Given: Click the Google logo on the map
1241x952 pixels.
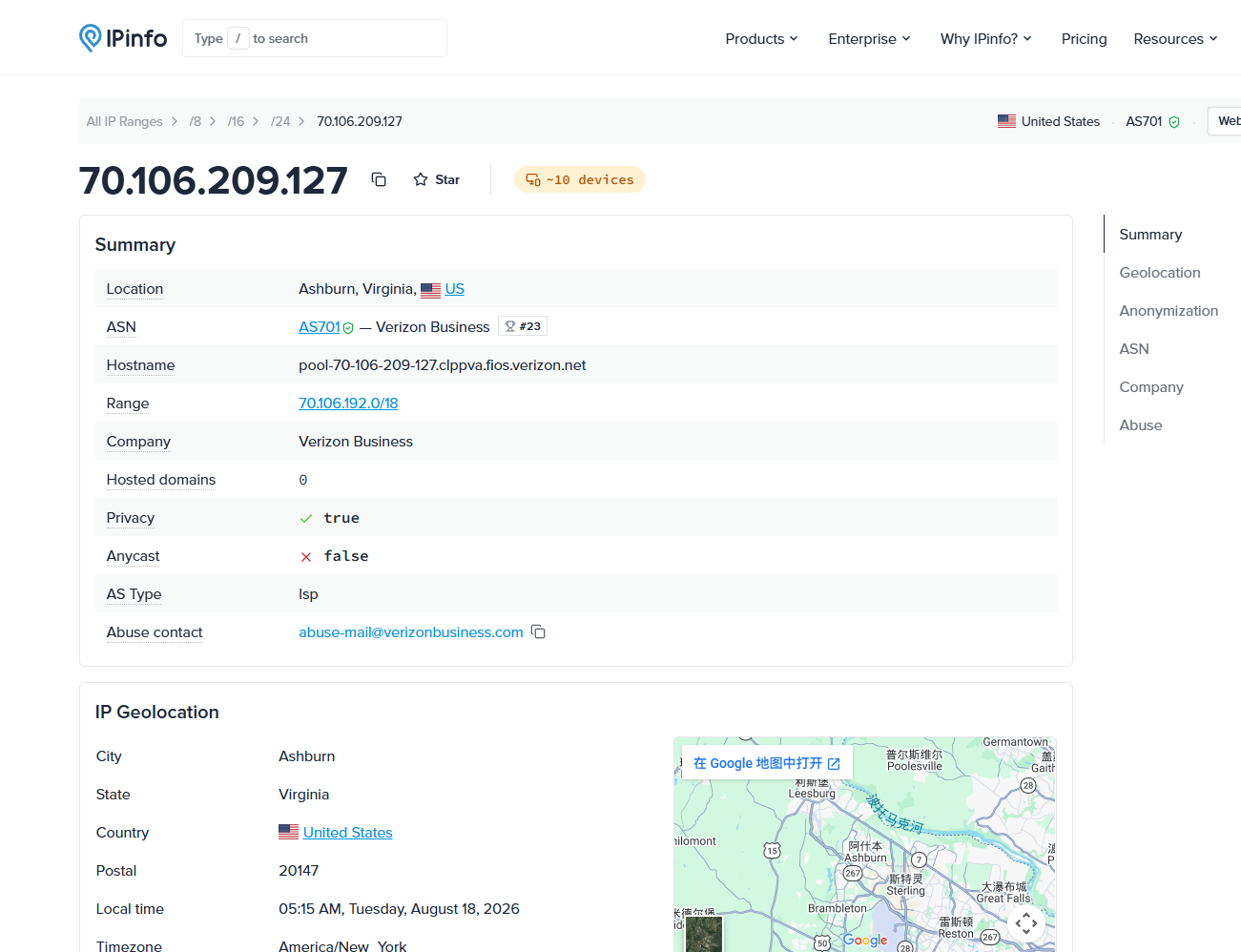Looking at the screenshot, I should pyautogui.click(x=865, y=940).
